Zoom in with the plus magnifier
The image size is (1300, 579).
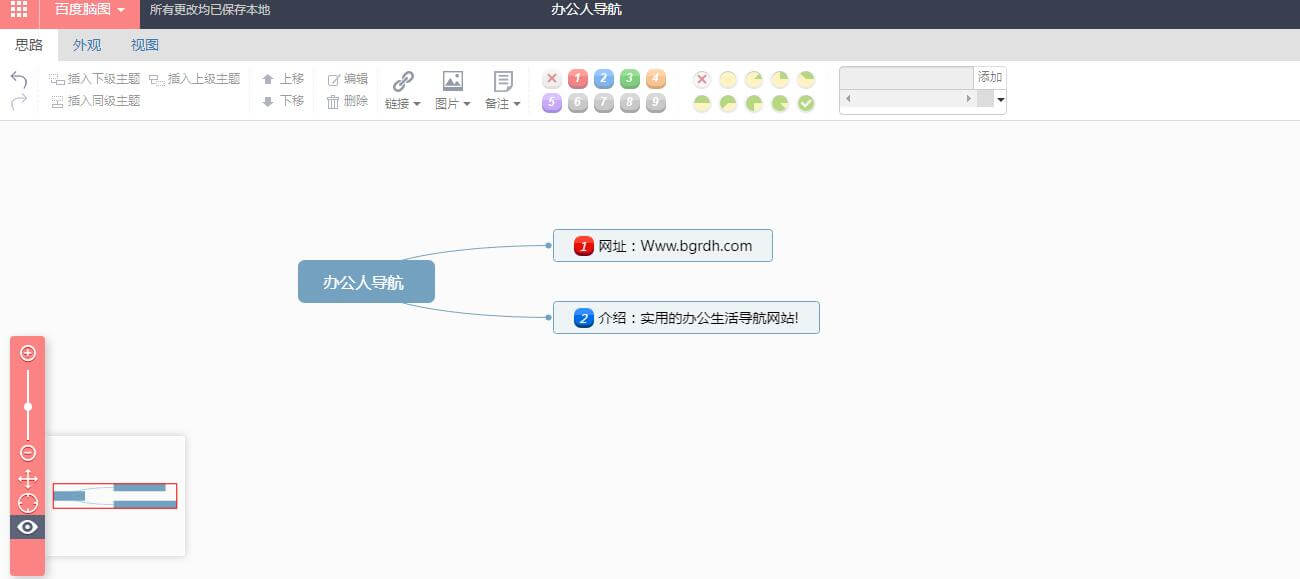coord(28,353)
